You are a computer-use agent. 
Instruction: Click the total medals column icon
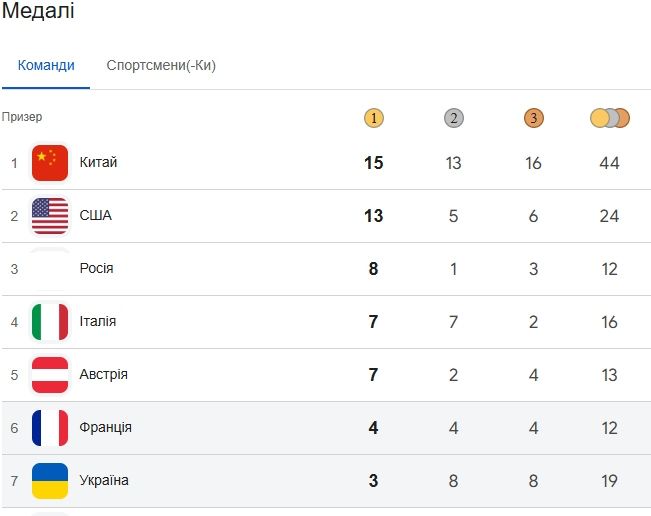(610, 118)
